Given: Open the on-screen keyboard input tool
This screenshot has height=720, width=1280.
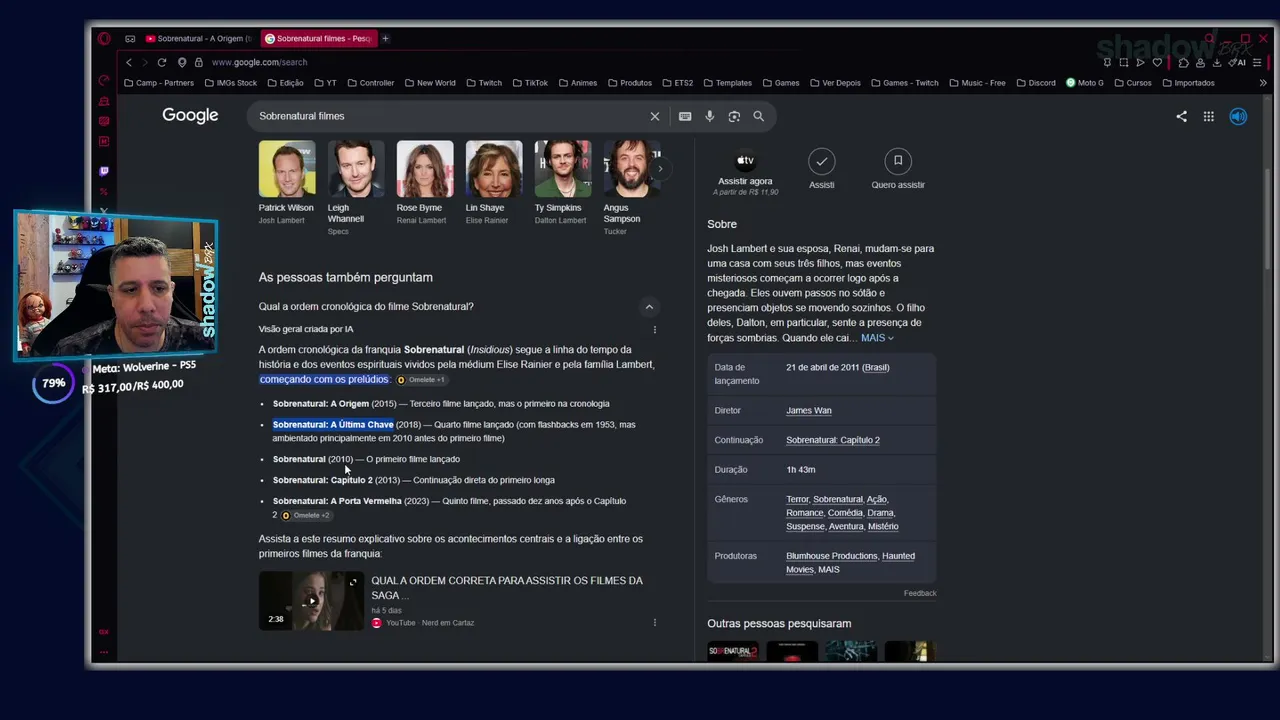Looking at the screenshot, I should point(685,116).
